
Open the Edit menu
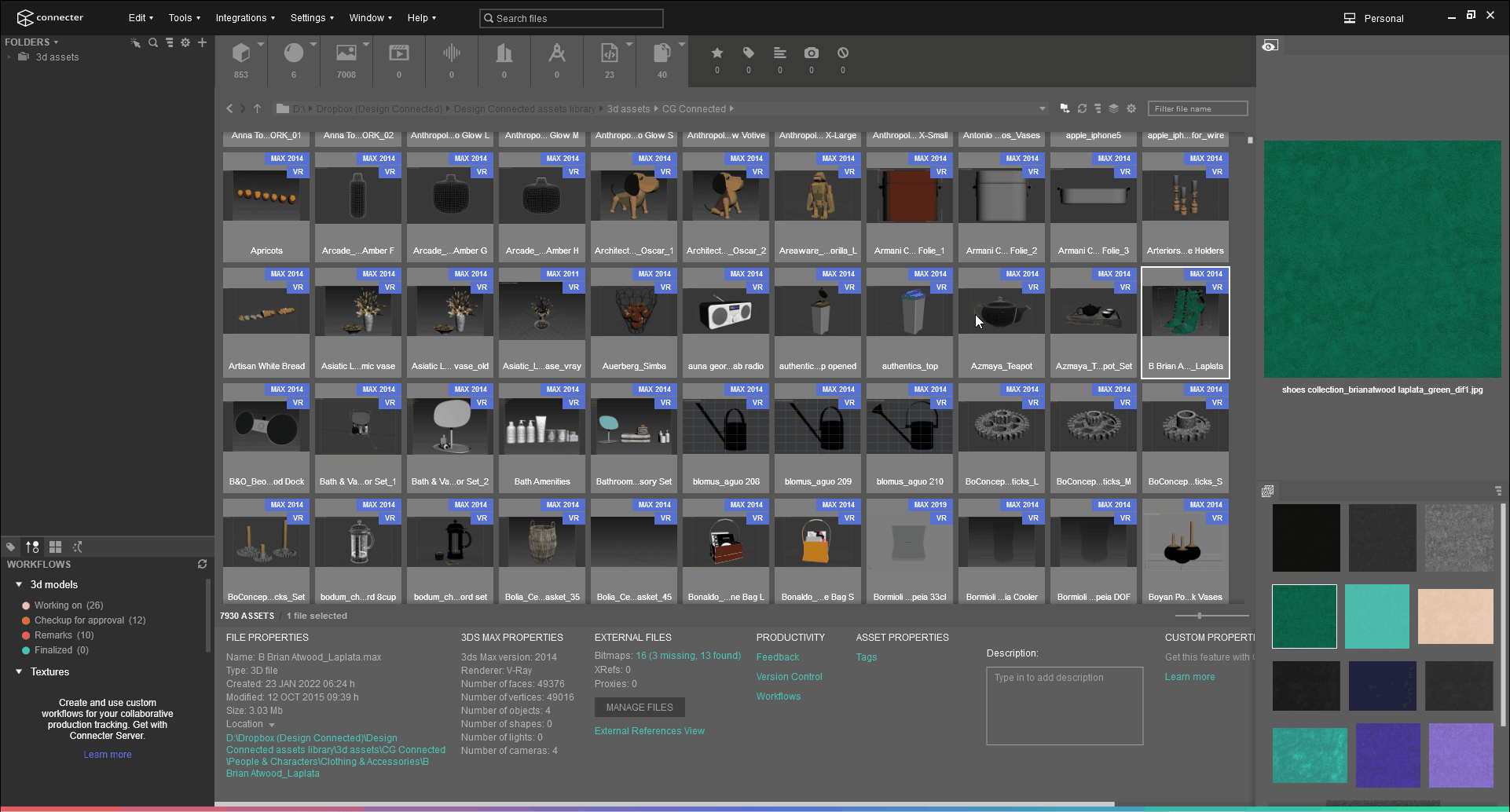point(141,18)
